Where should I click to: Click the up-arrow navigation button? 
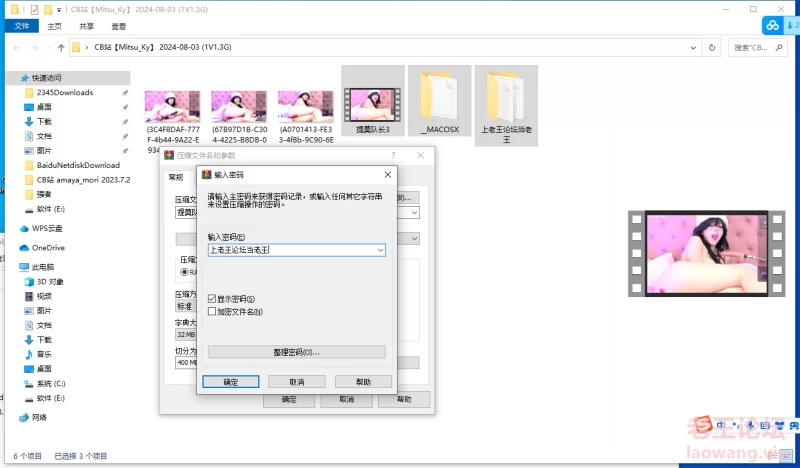61,47
